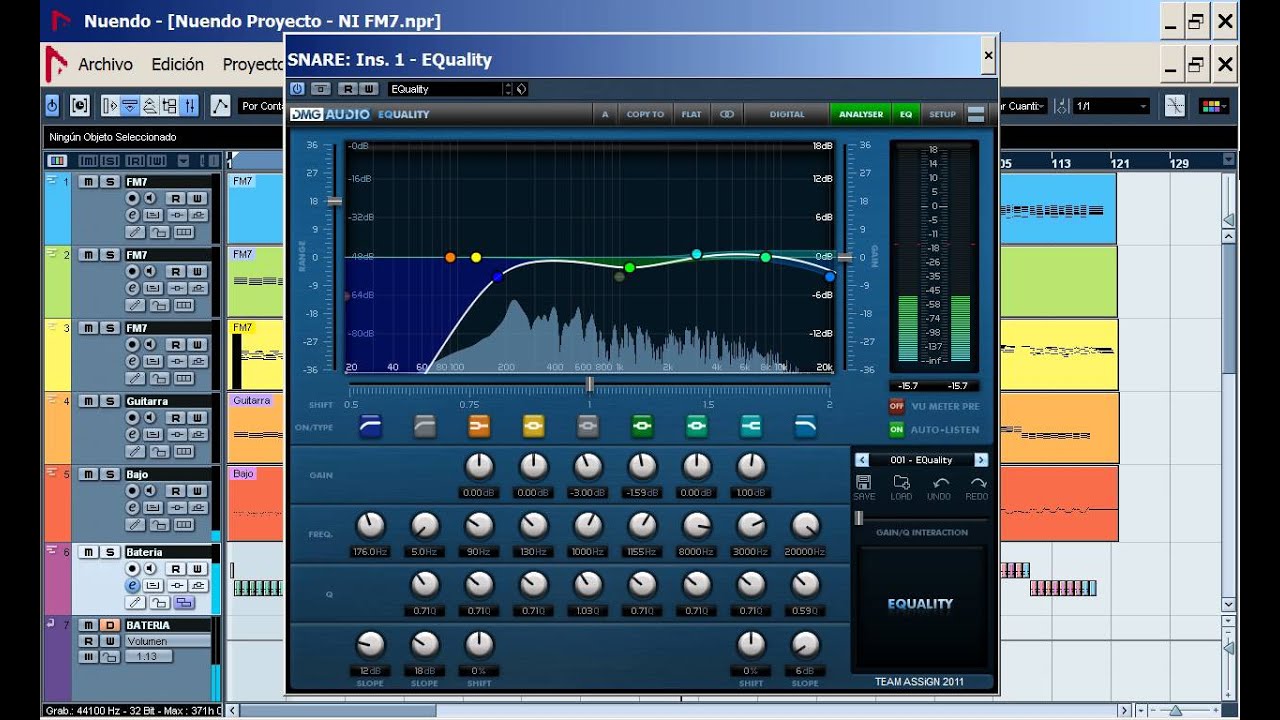
Task: Click the 176.0 Hz frequency knob
Action: click(x=370, y=525)
